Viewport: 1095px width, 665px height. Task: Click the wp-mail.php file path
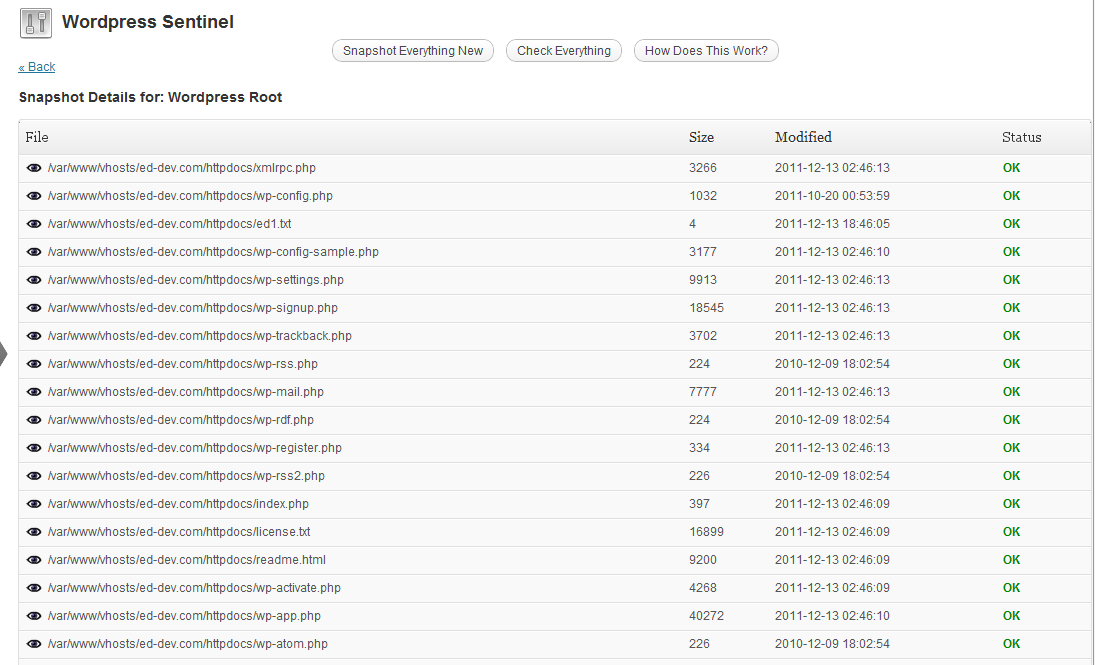[x=186, y=392]
